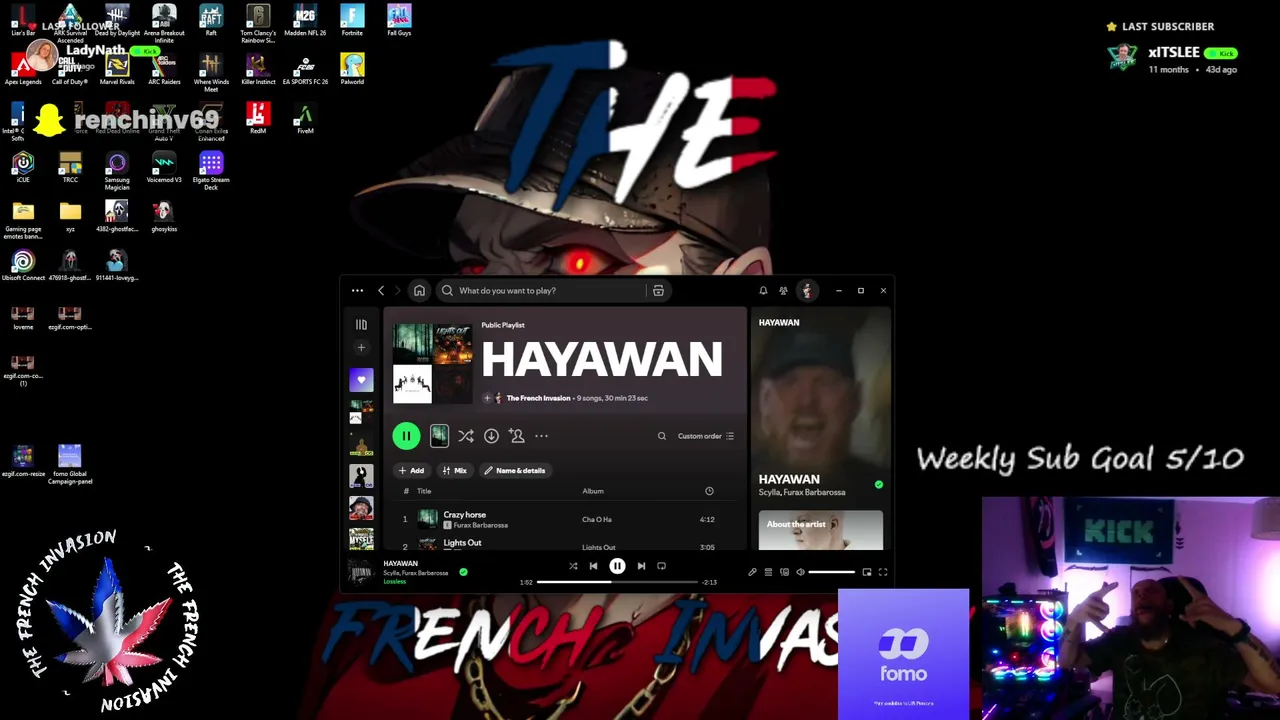Open Raft desktop shortcut

pyautogui.click(x=211, y=20)
